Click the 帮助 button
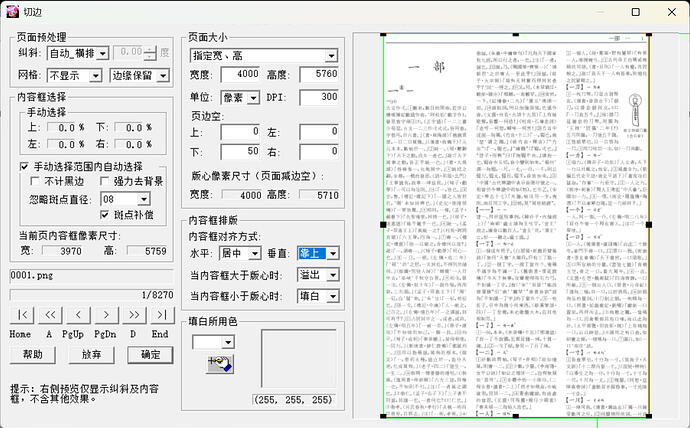 coord(33,355)
